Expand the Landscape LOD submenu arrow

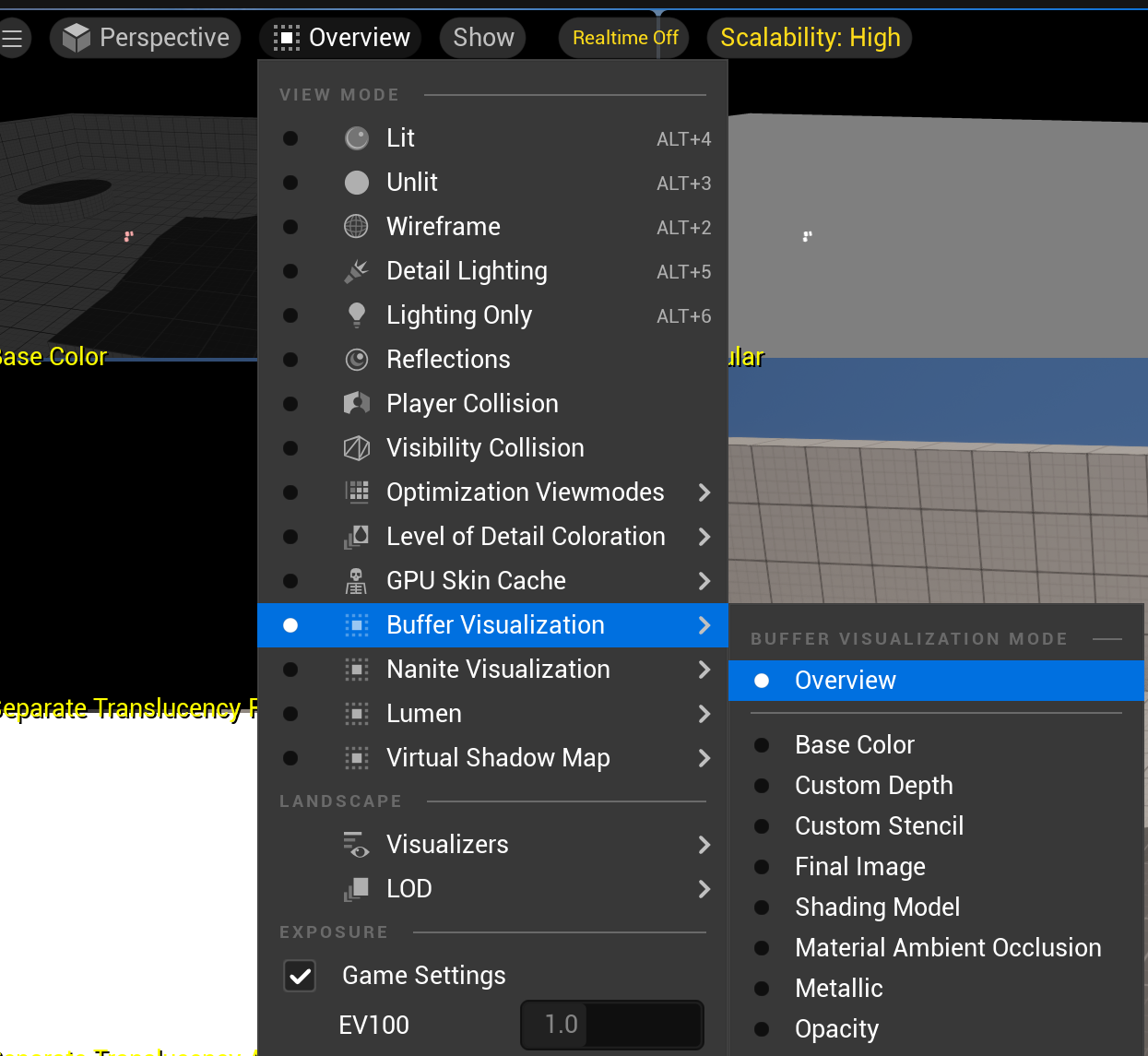(704, 889)
